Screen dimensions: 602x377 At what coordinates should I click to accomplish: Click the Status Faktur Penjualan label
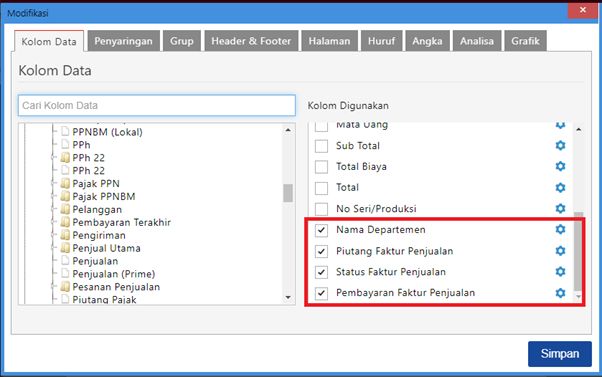(391, 272)
